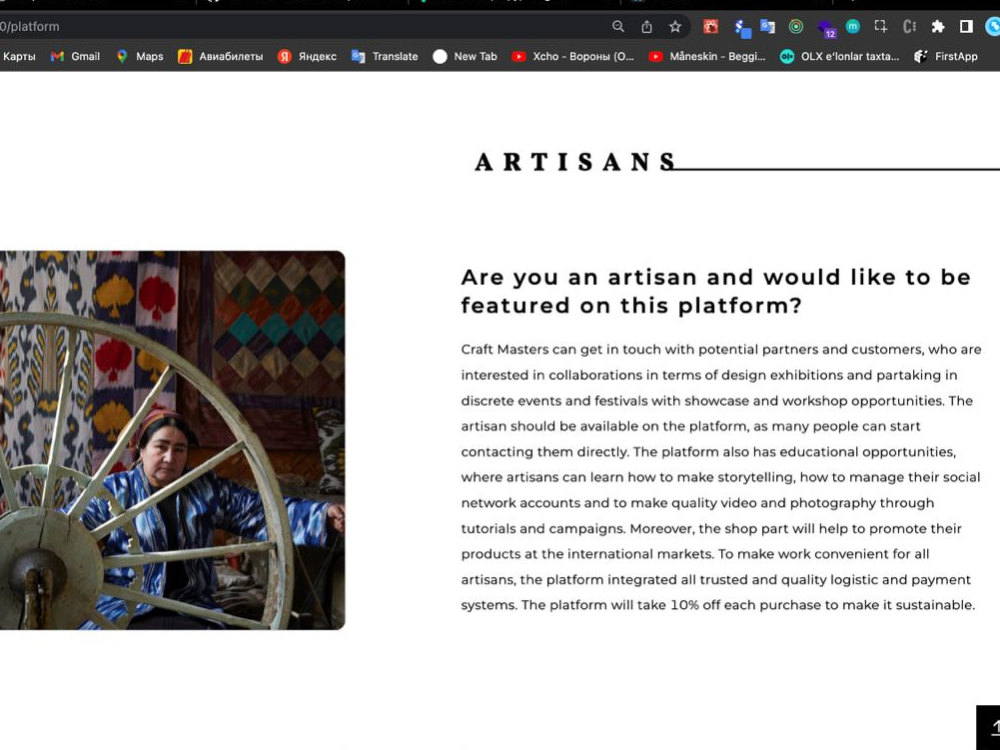This screenshot has width=1000, height=750.
Task: Open the blue squares extension icon
Action: (x=742, y=27)
